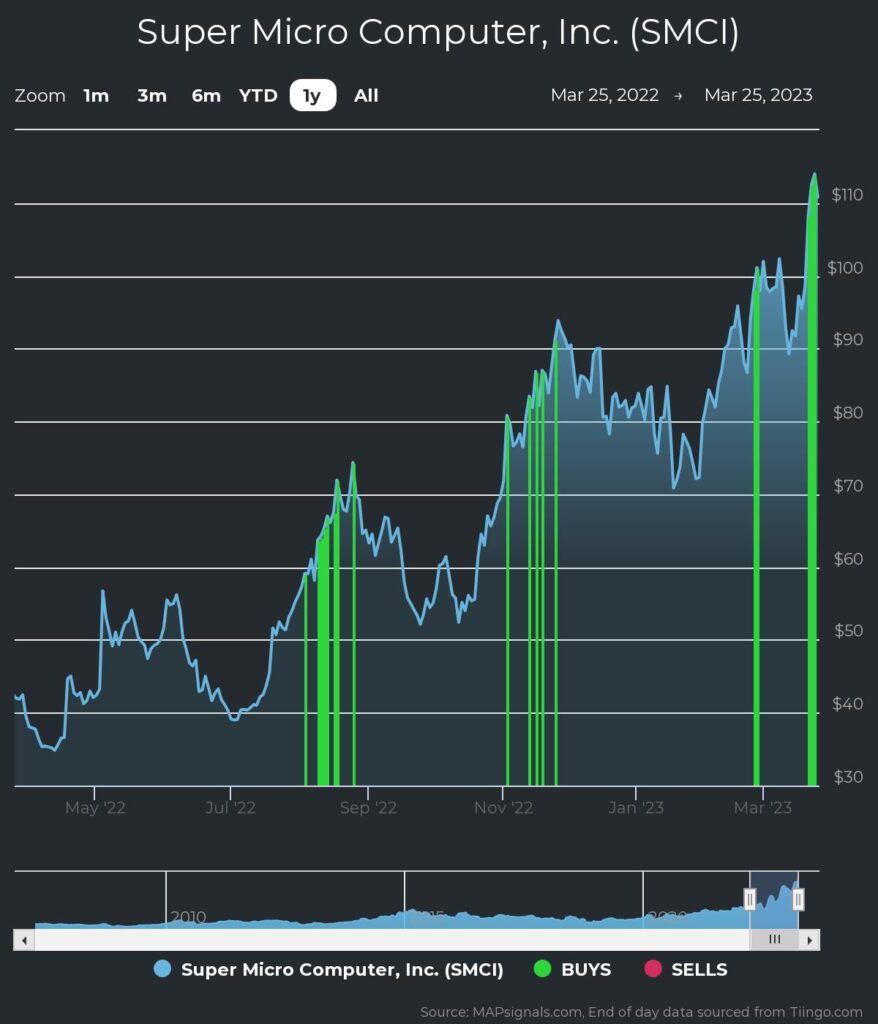Click the $100 axis label

coord(845,268)
